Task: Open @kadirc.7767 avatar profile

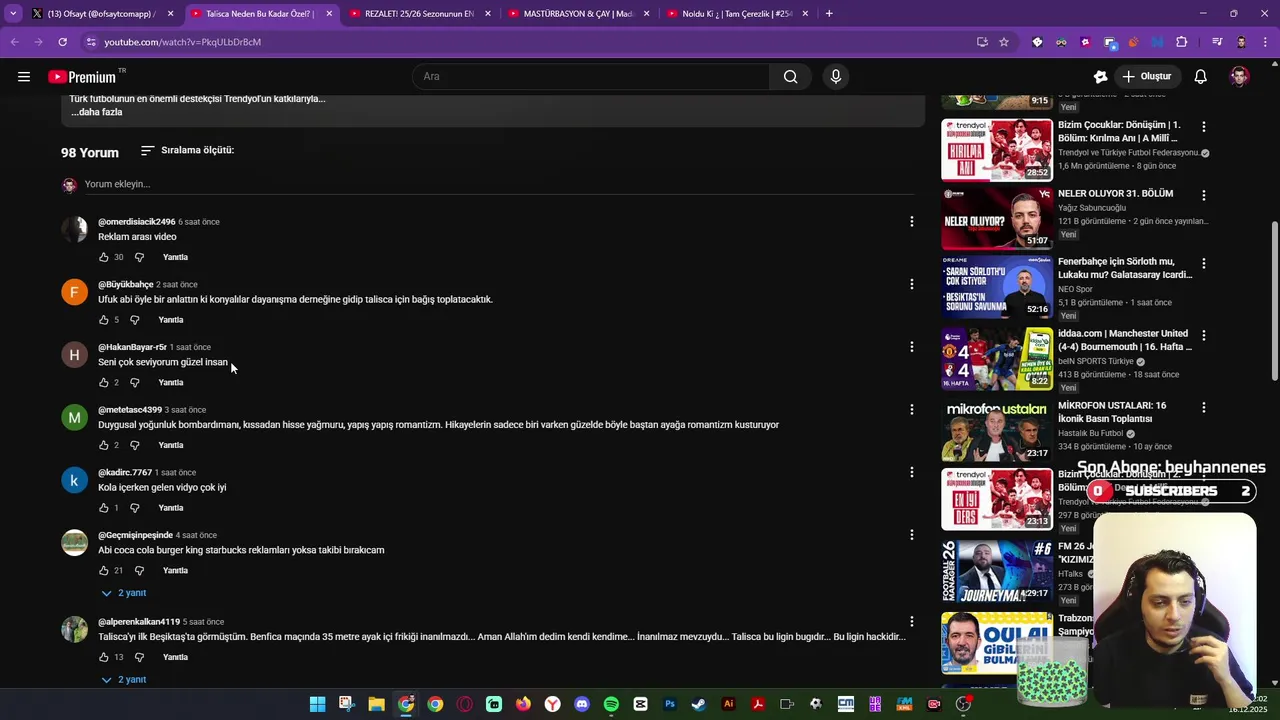Action: 75,480
